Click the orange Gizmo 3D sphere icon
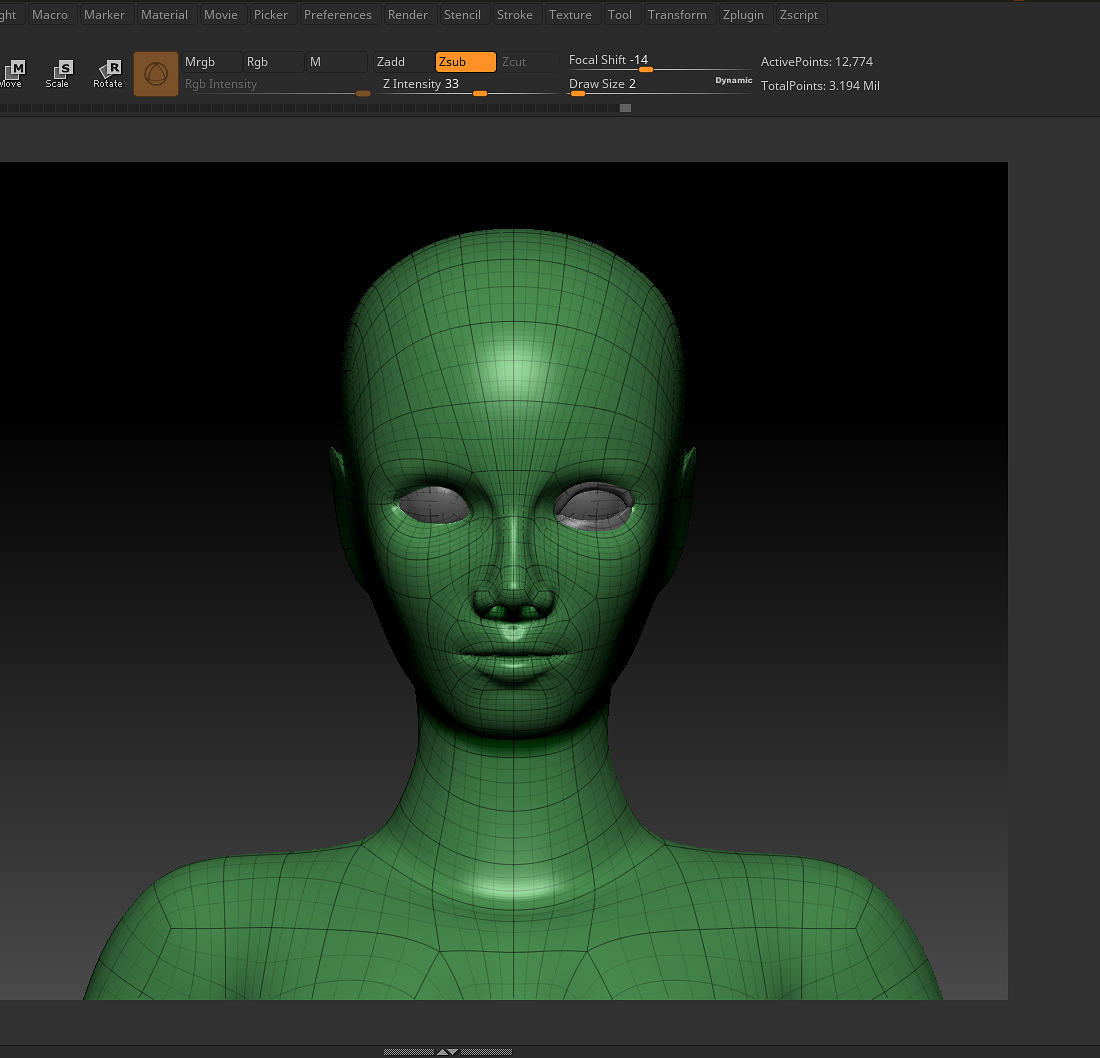The image size is (1100, 1058). (x=156, y=74)
